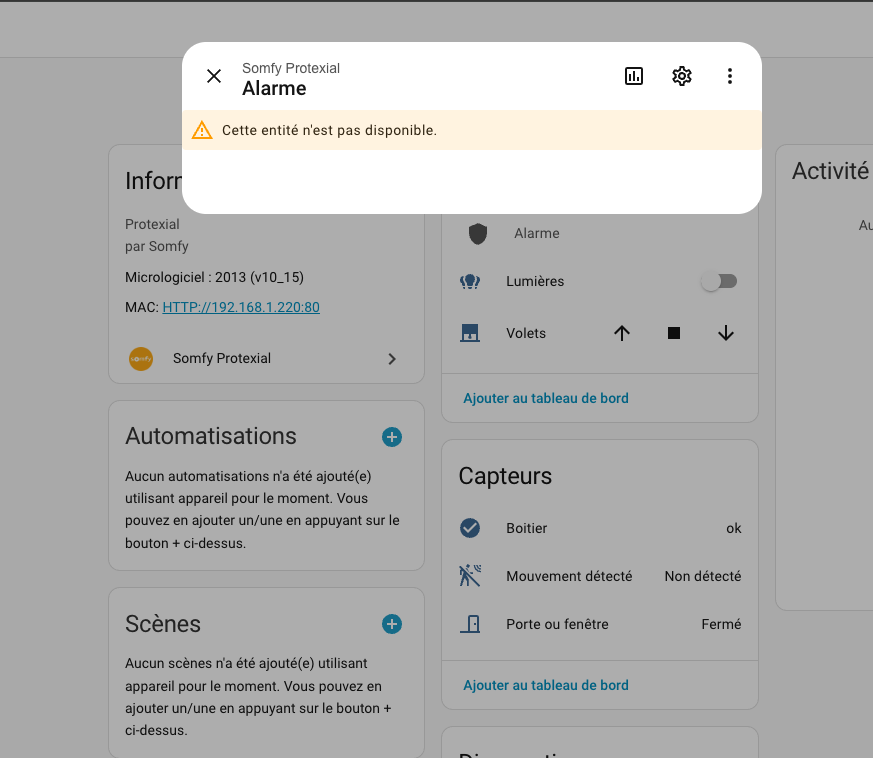Image resolution: width=873 pixels, height=758 pixels.
Task: Expand the Somfy Protexial integration chevron
Action: [x=392, y=359]
